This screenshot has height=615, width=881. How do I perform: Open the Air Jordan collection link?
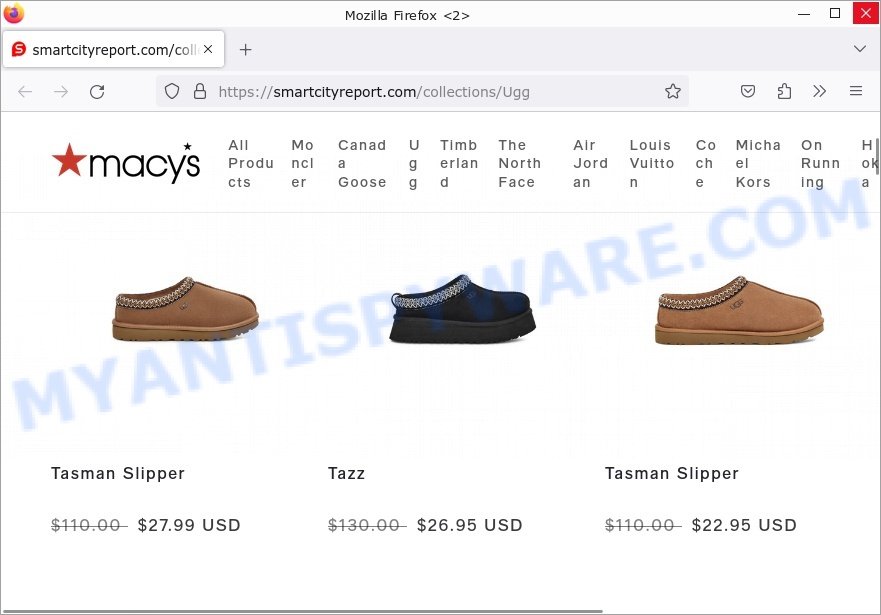point(590,163)
